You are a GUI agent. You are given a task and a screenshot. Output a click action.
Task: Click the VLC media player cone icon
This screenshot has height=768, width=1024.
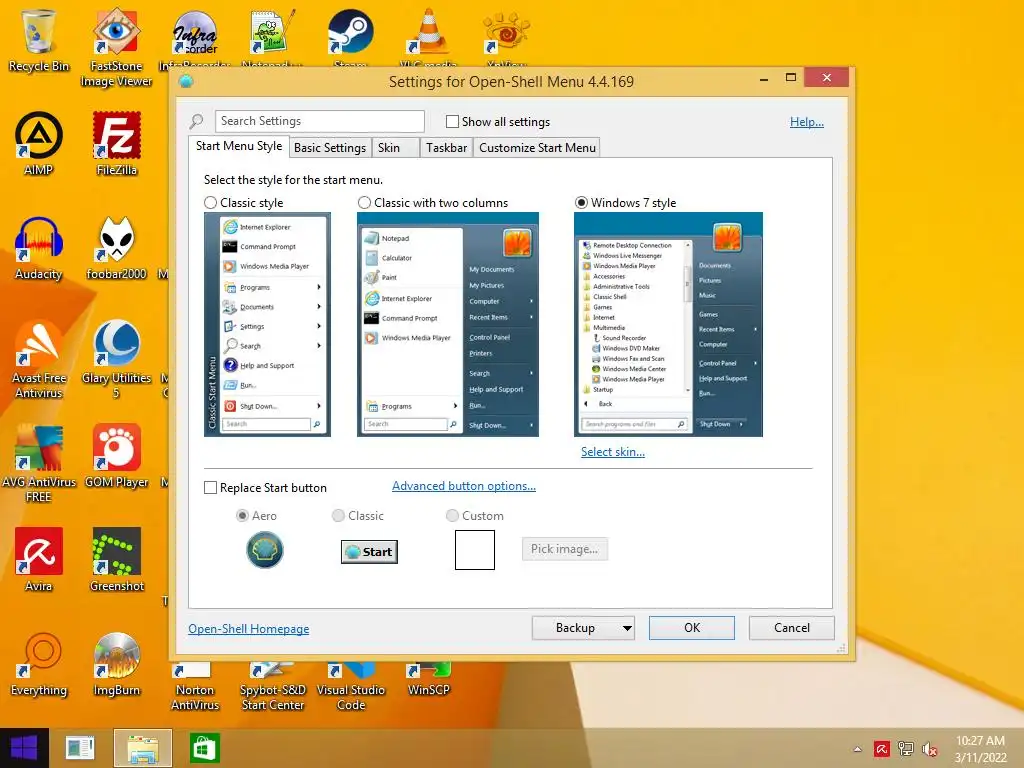428,33
